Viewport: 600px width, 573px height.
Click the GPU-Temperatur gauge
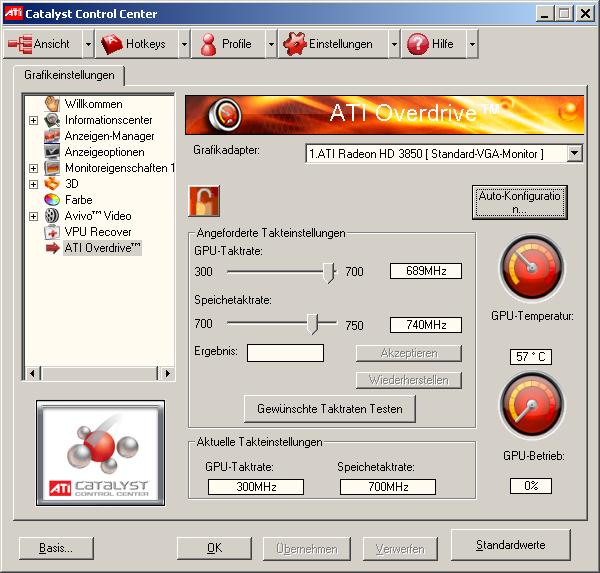(531, 268)
